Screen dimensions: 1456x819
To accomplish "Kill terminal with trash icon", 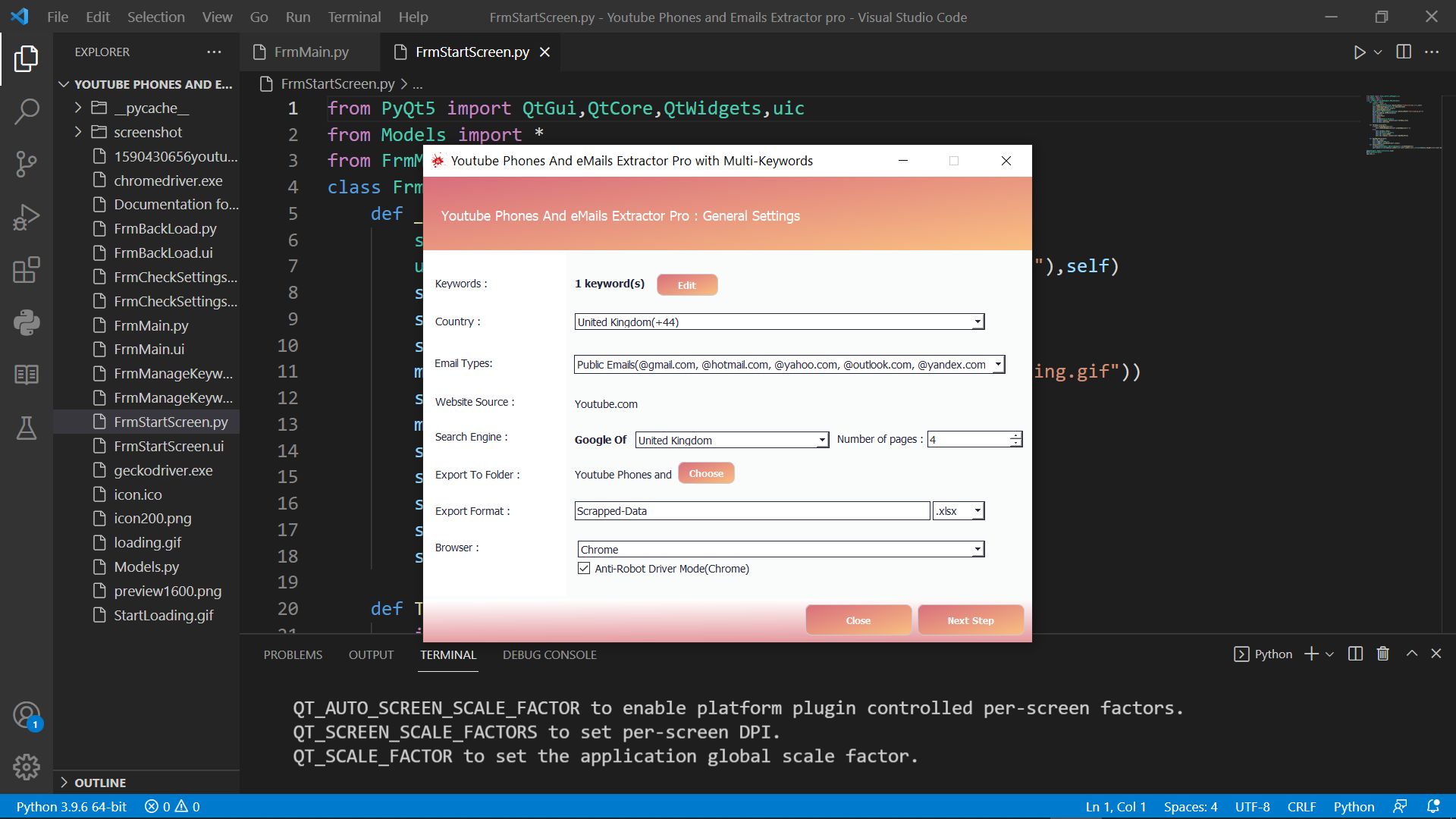I will point(1383,654).
